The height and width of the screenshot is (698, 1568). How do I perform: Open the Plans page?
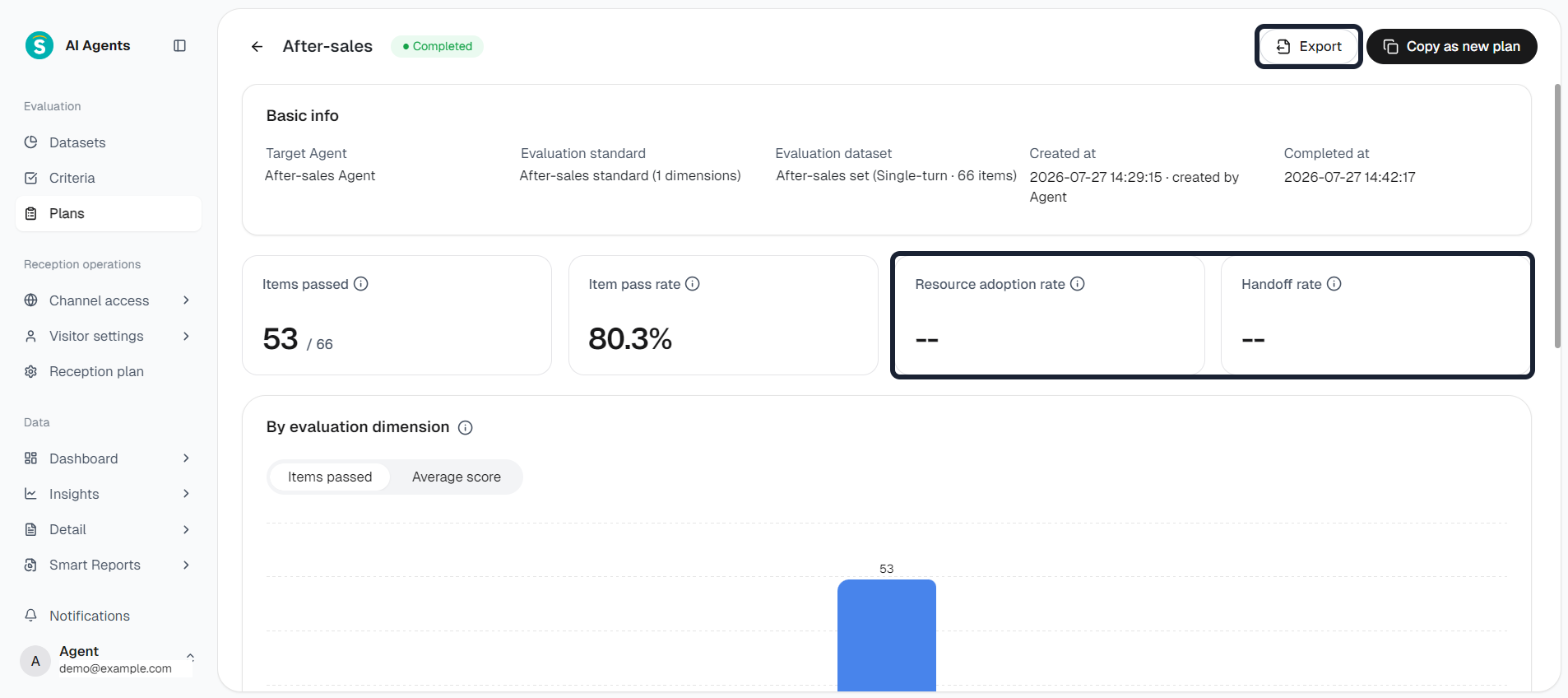coord(108,213)
